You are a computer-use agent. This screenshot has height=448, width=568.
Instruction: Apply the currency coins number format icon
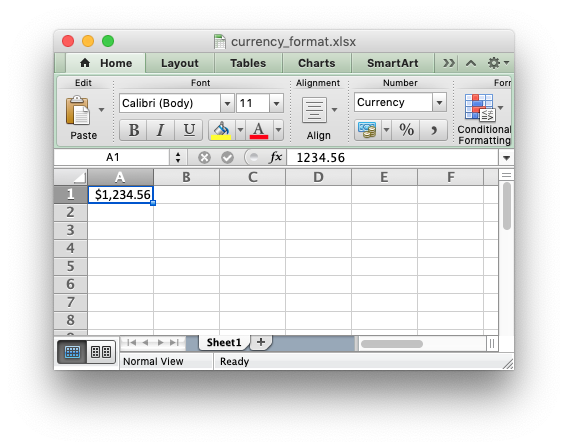tap(367, 130)
